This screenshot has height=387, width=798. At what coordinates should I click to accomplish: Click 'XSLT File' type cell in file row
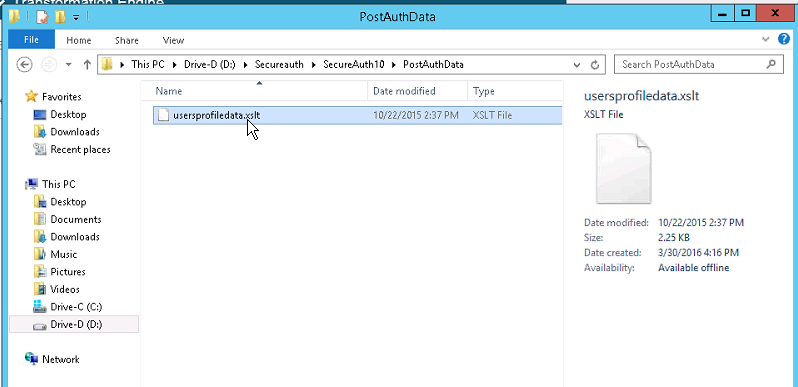[492, 116]
